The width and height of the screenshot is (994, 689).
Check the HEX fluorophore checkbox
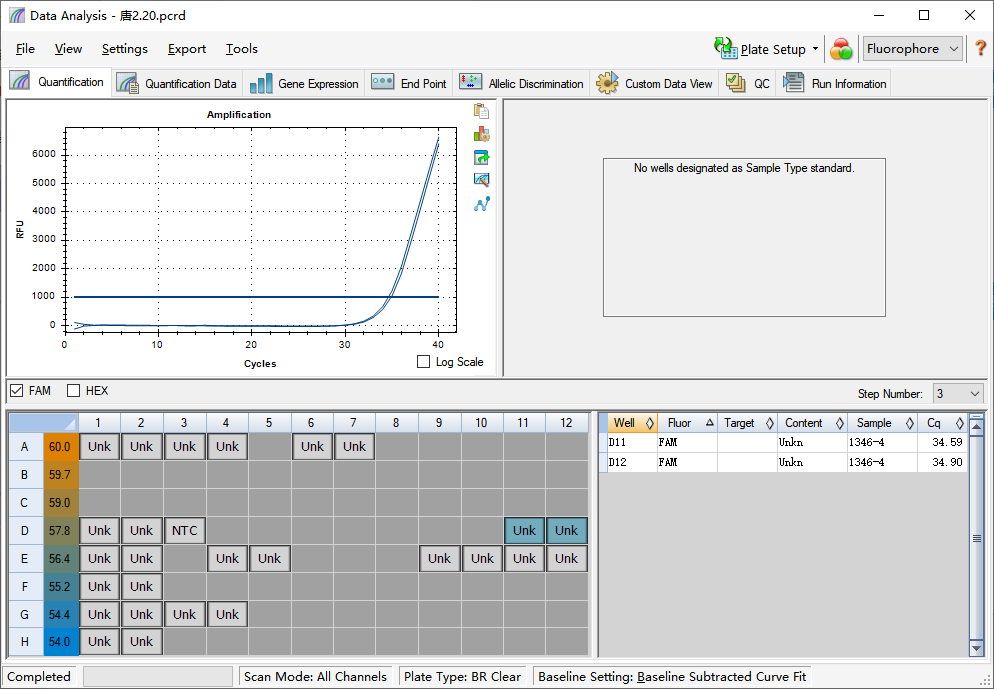tap(74, 390)
